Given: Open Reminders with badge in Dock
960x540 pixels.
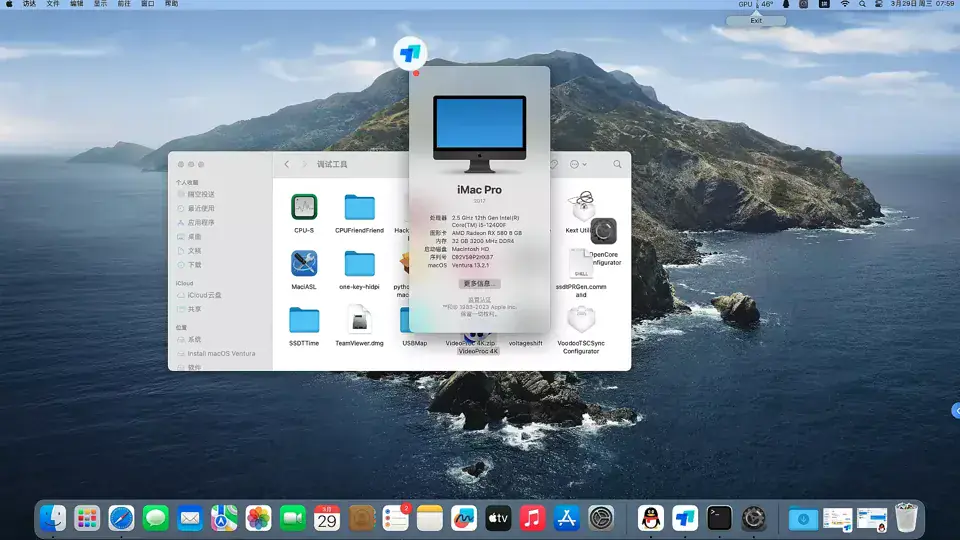Looking at the screenshot, I should [x=396, y=519].
